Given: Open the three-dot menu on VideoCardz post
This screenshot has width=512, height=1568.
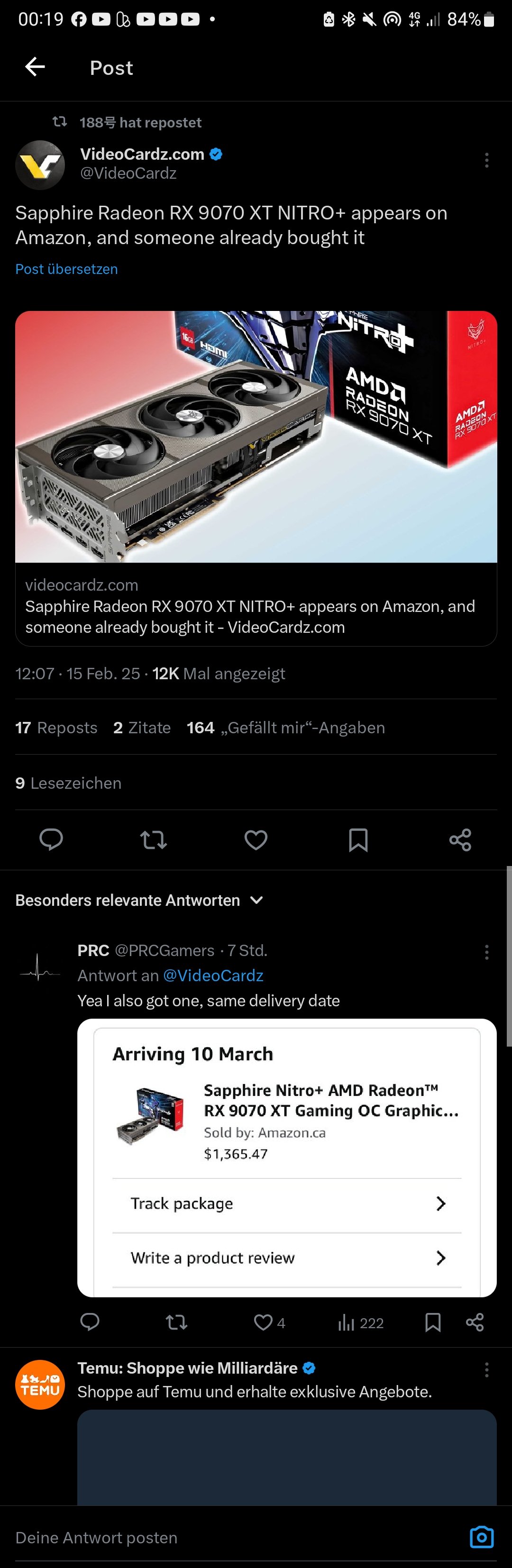Looking at the screenshot, I should point(486,160).
